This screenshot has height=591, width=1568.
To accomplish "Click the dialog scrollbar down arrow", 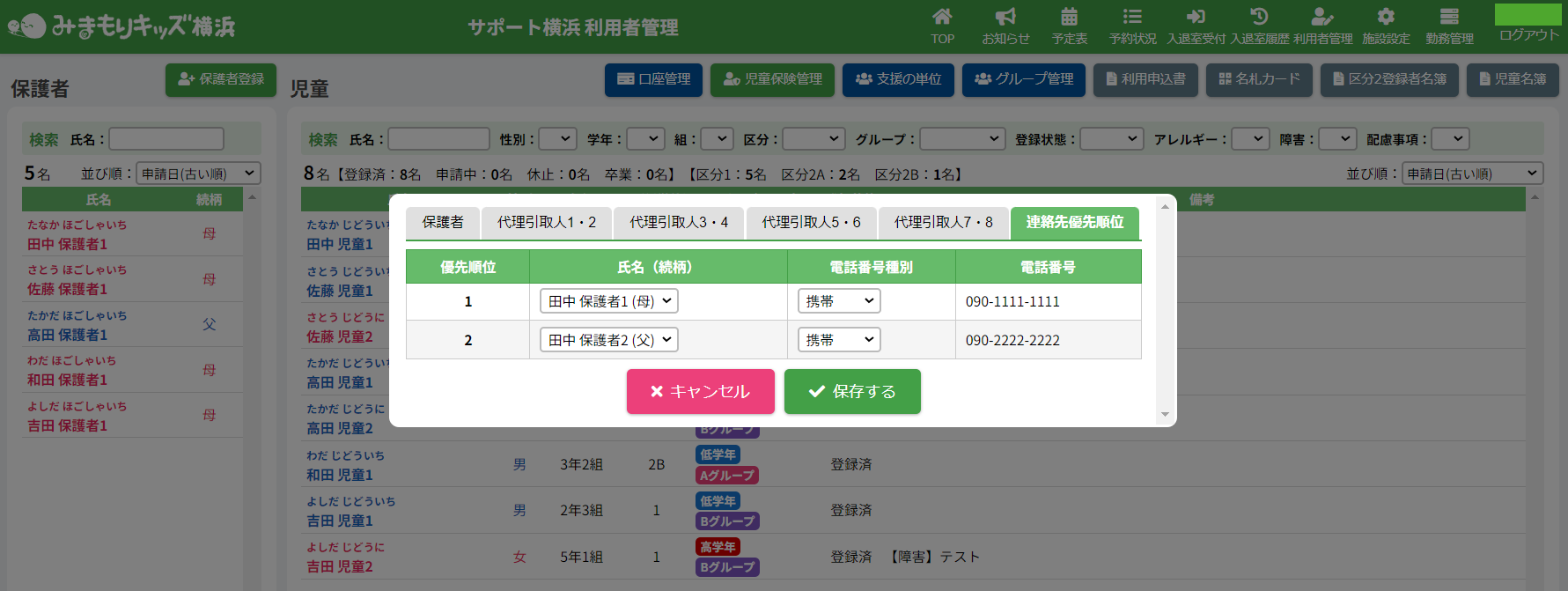I will click(1165, 414).
